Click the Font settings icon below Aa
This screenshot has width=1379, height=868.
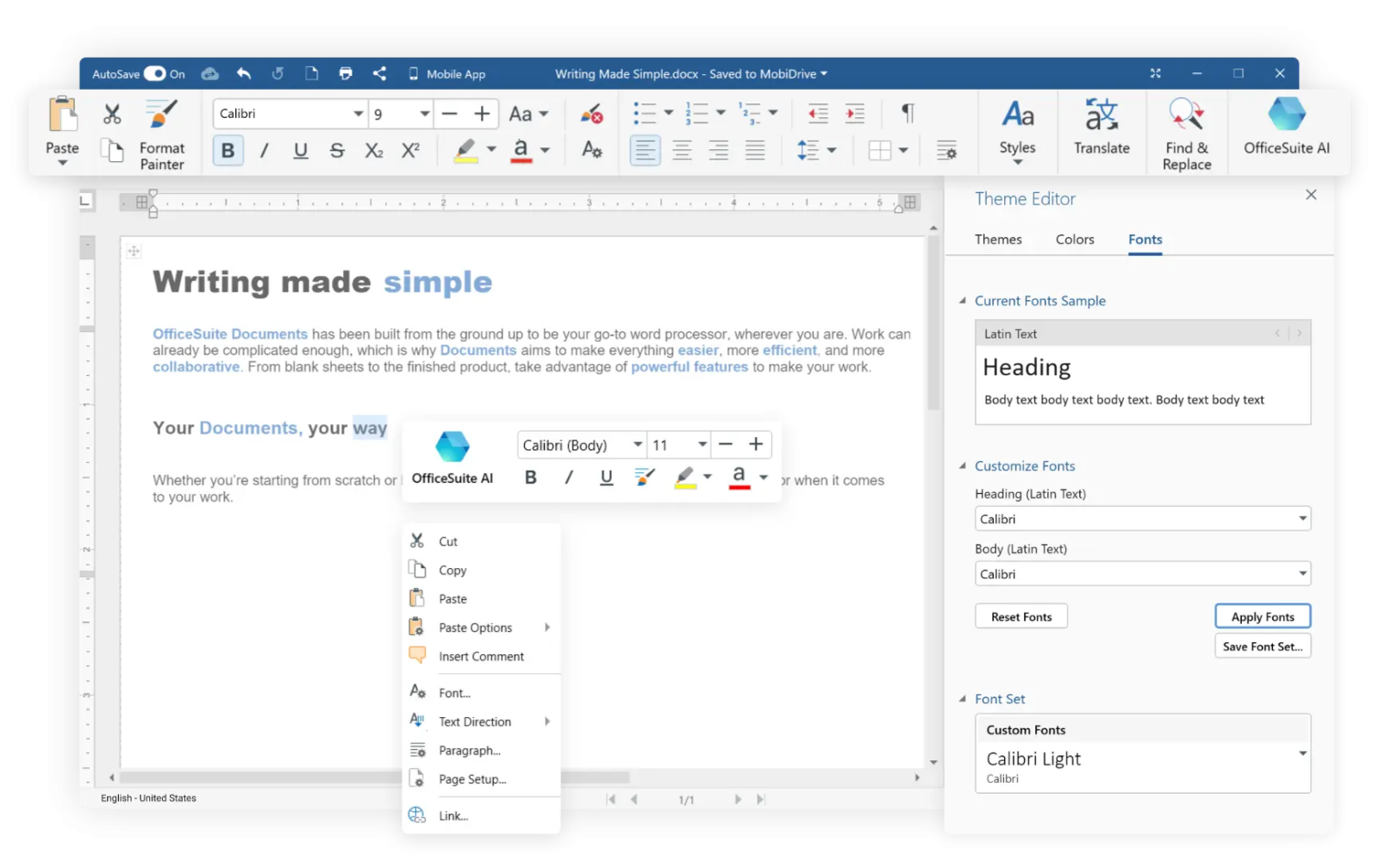[x=591, y=151]
